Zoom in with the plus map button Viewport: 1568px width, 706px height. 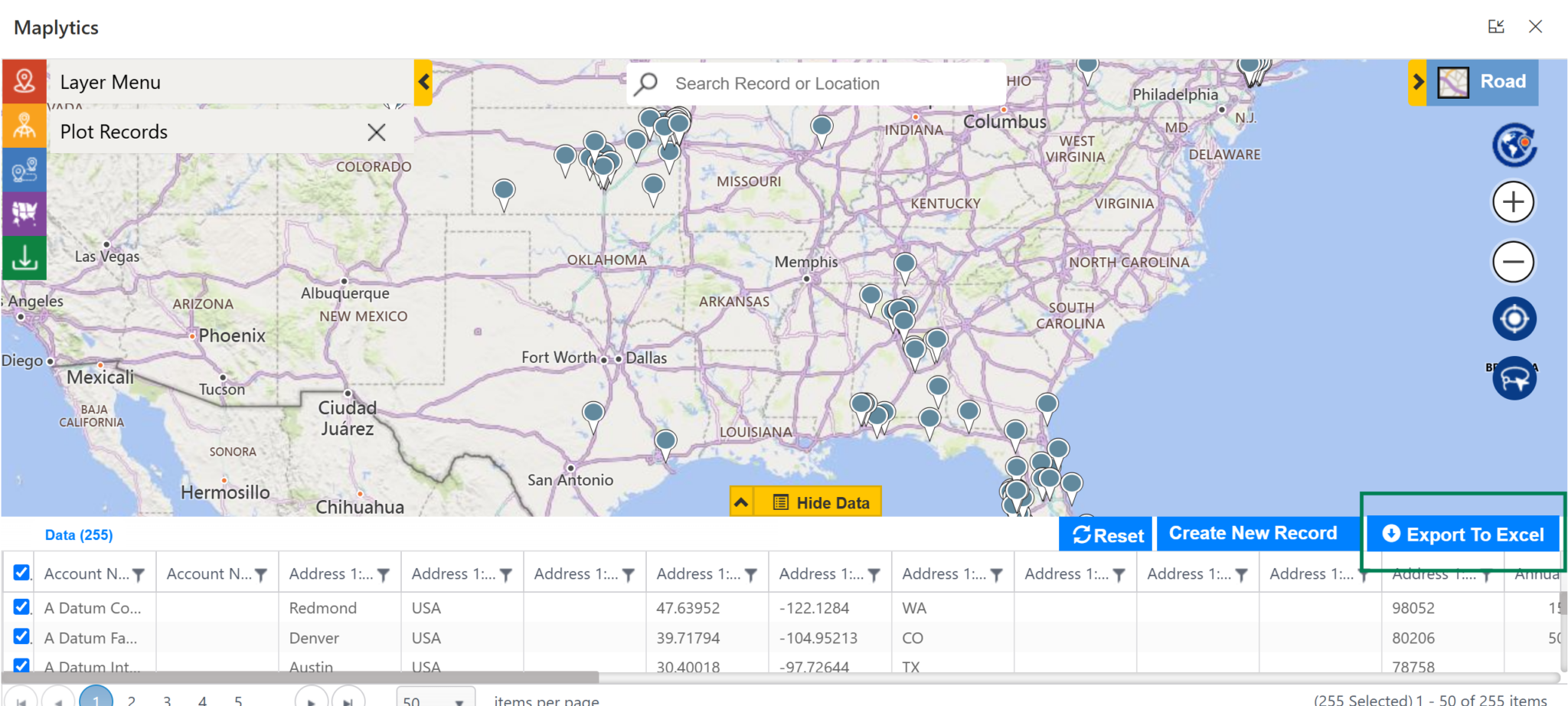coord(1513,202)
